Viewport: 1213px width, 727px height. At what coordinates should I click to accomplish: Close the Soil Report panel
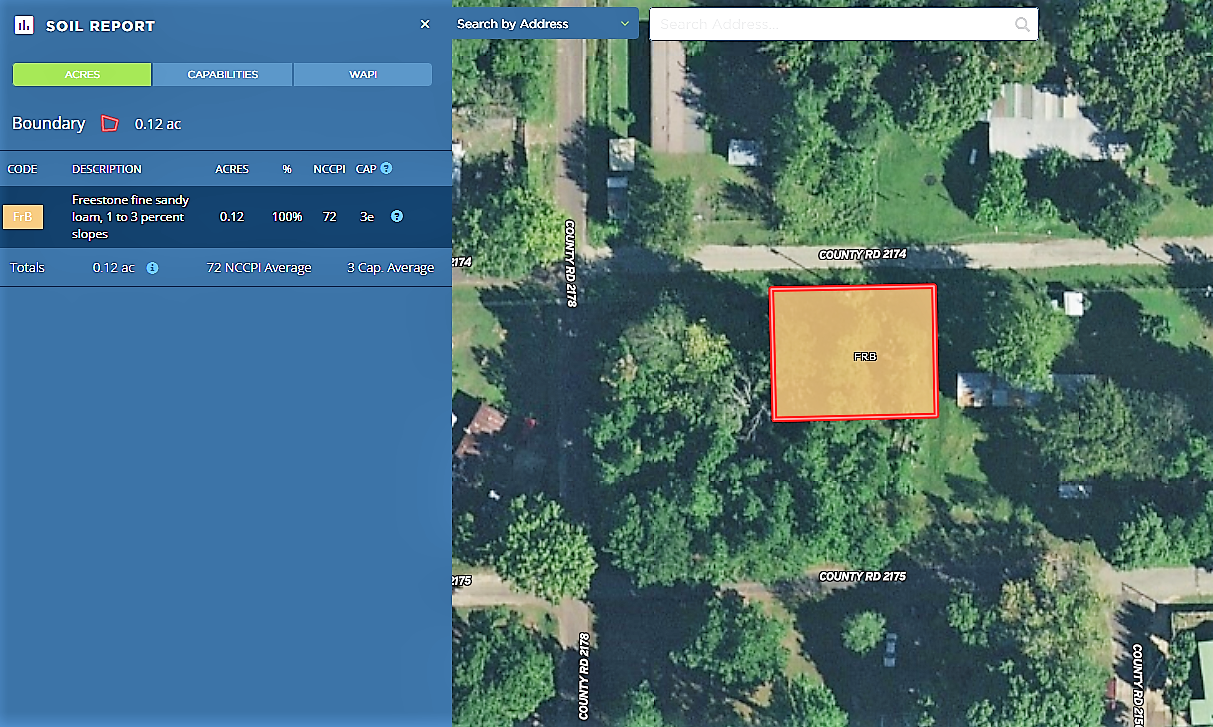[x=425, y=24]
